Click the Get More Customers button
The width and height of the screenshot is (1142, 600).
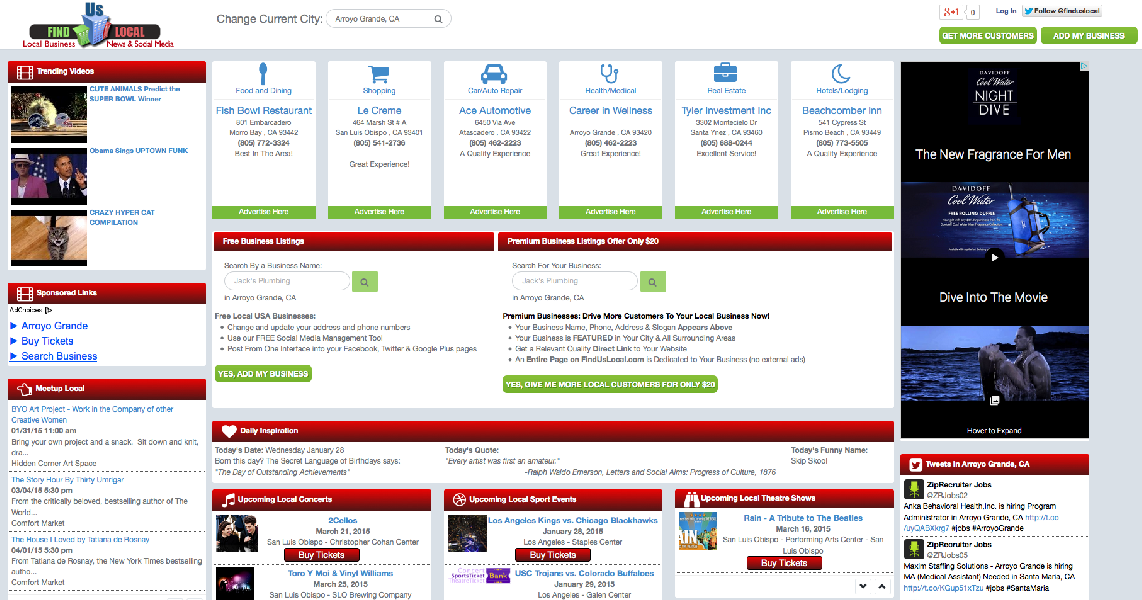point(988,36)
